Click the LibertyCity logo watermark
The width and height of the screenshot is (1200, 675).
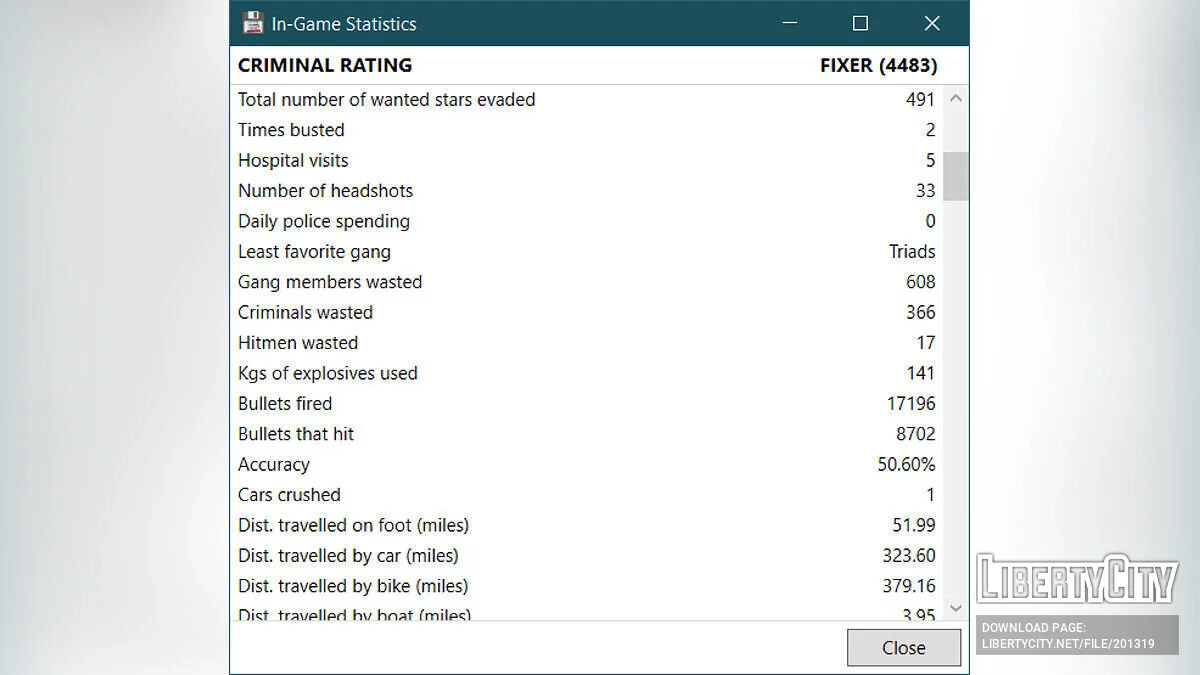coord(1077,578)
